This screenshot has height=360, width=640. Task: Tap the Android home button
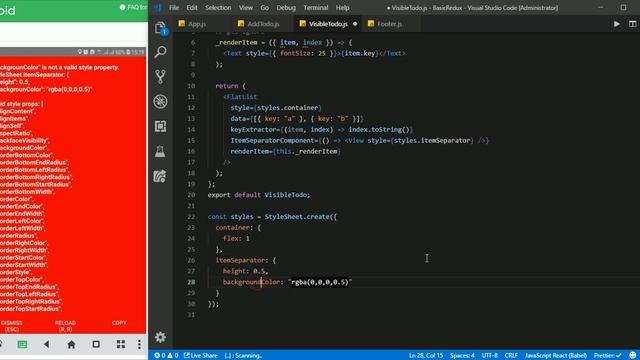(x=71, y=344)
